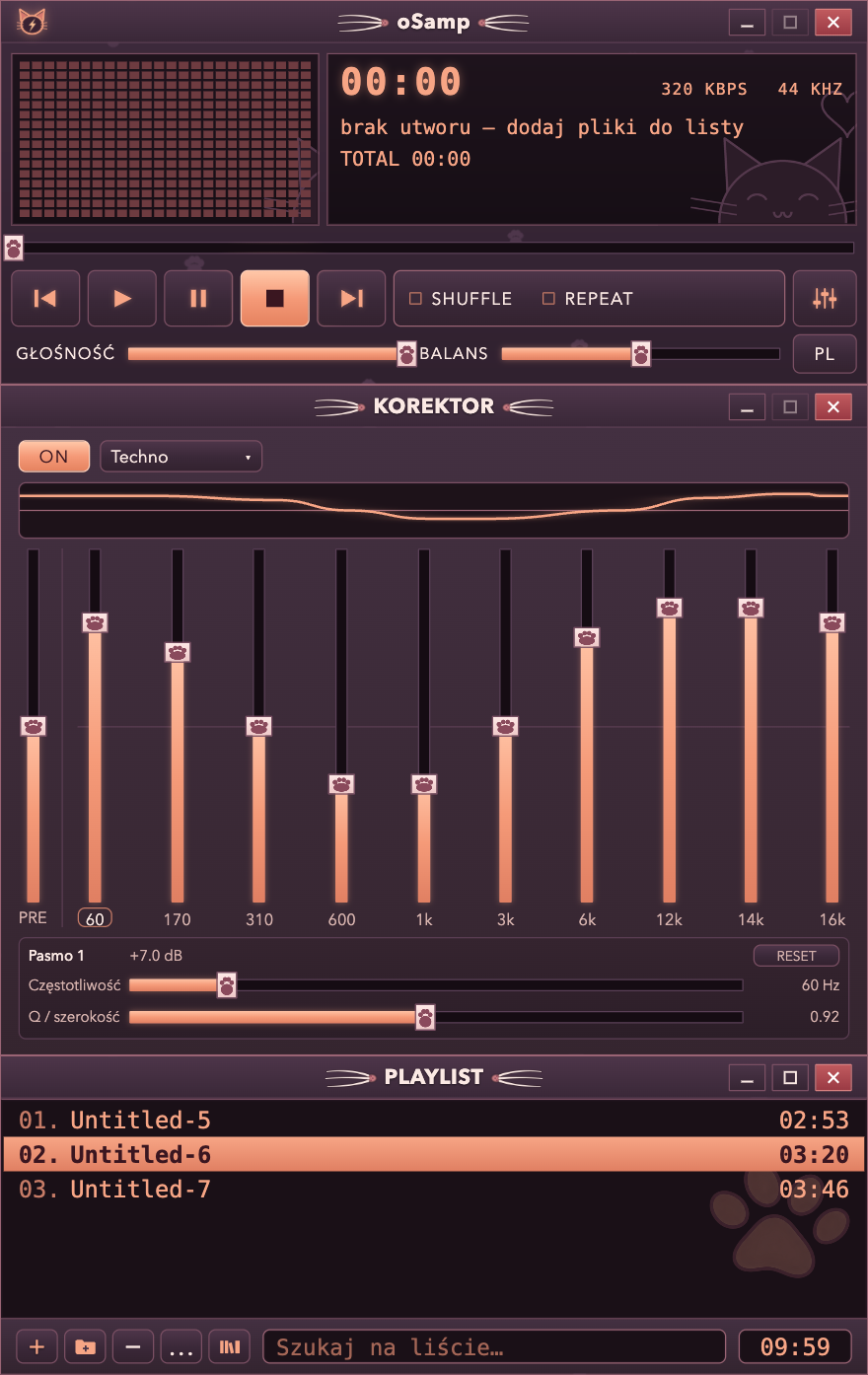Screen dimensions: 868x1375
Task: Click the large 00:00 elapsed time display
Action: (x=401, y=82)
